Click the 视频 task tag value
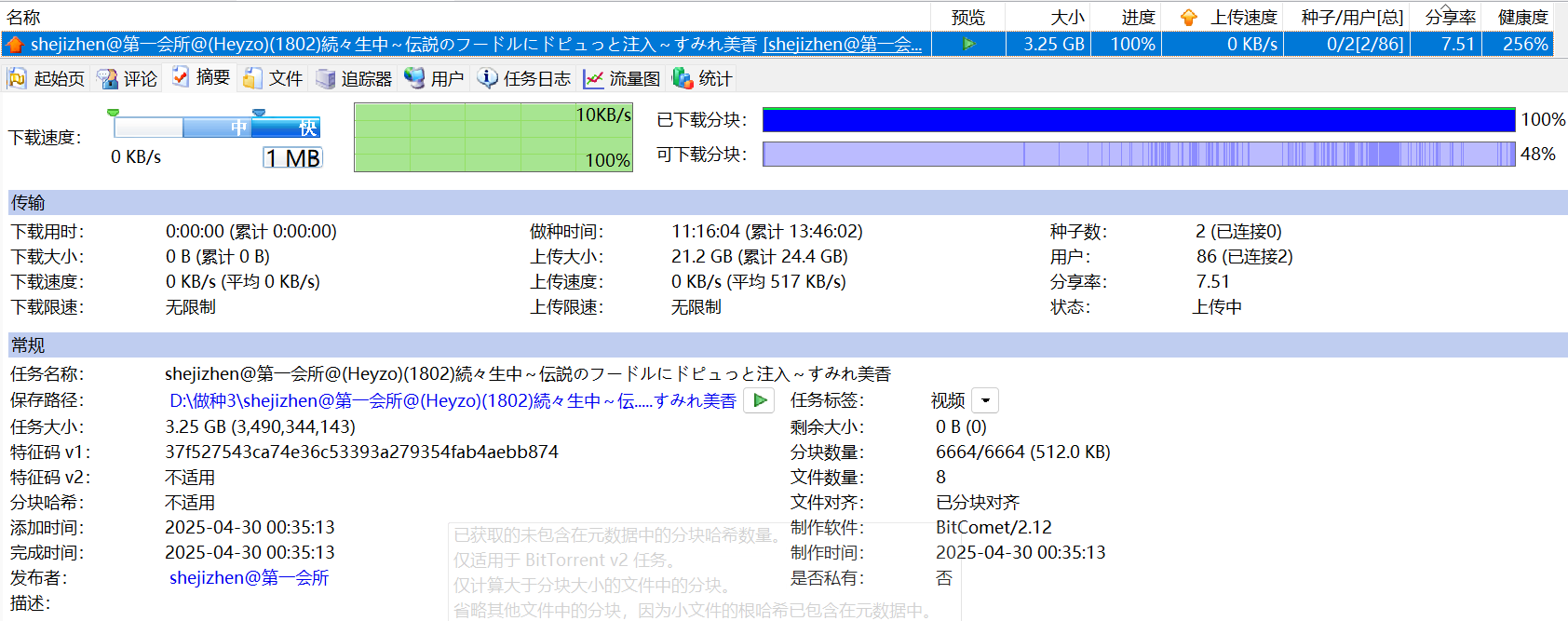This screenshot has height=621, width=1568. point(948,400)
